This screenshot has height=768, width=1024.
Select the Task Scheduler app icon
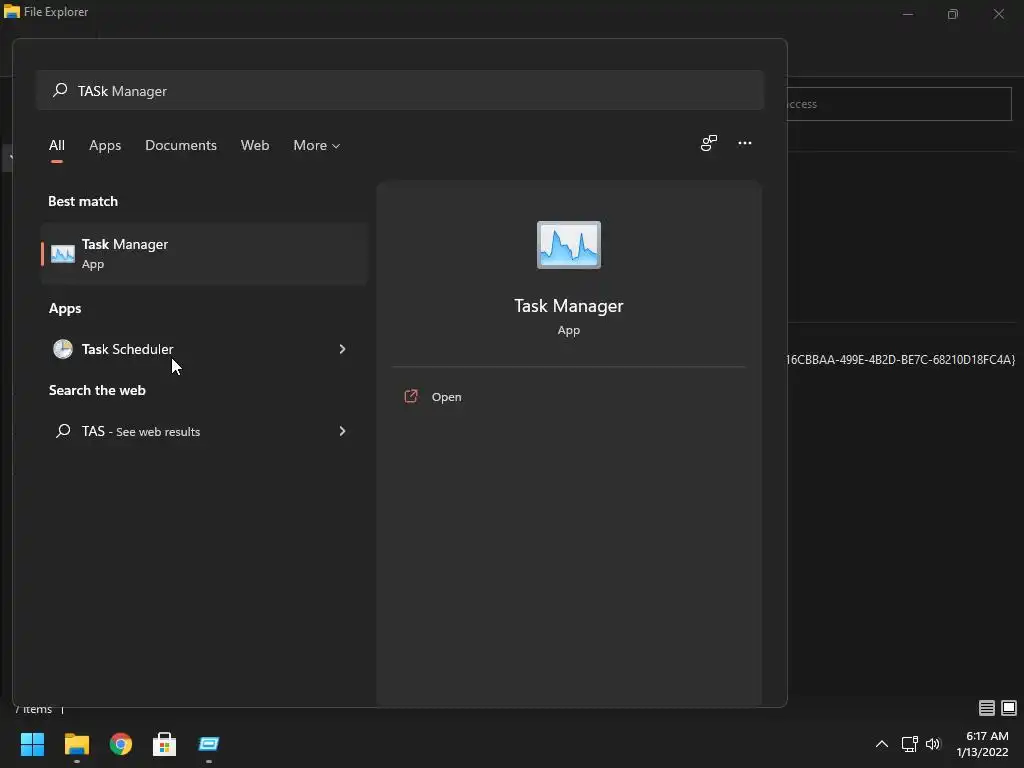pyautogui.click(x=63, y=349)
